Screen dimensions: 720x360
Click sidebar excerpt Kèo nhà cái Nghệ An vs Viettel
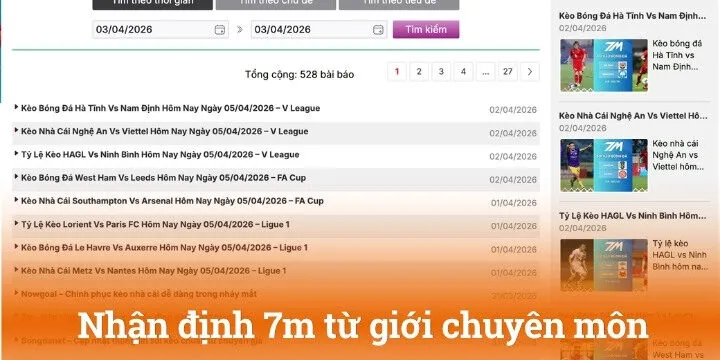click(x=678, y=155)
